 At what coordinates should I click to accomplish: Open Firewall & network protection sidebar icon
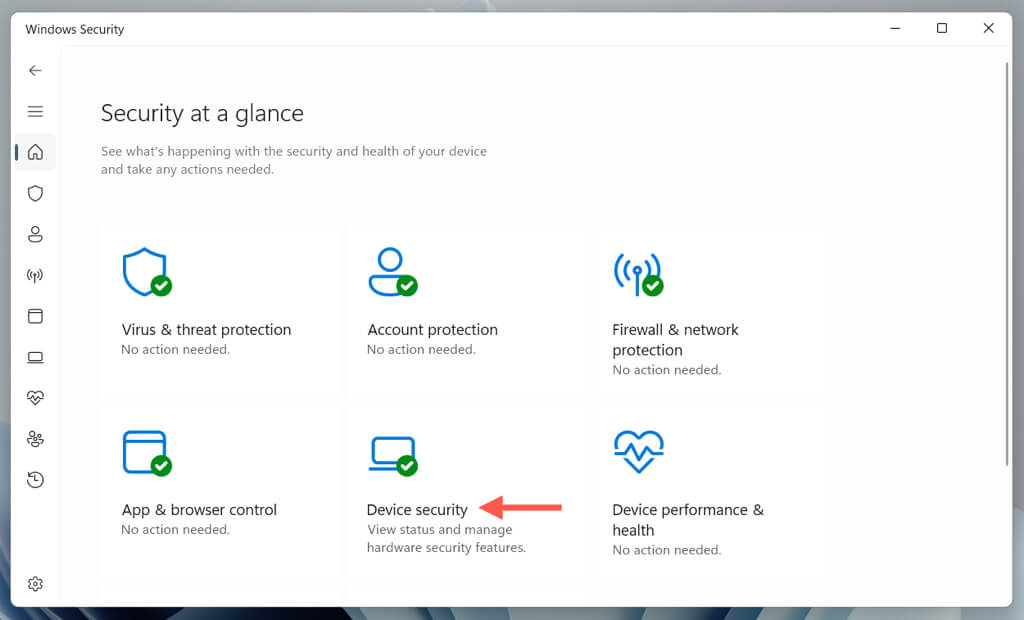point(35,275)
